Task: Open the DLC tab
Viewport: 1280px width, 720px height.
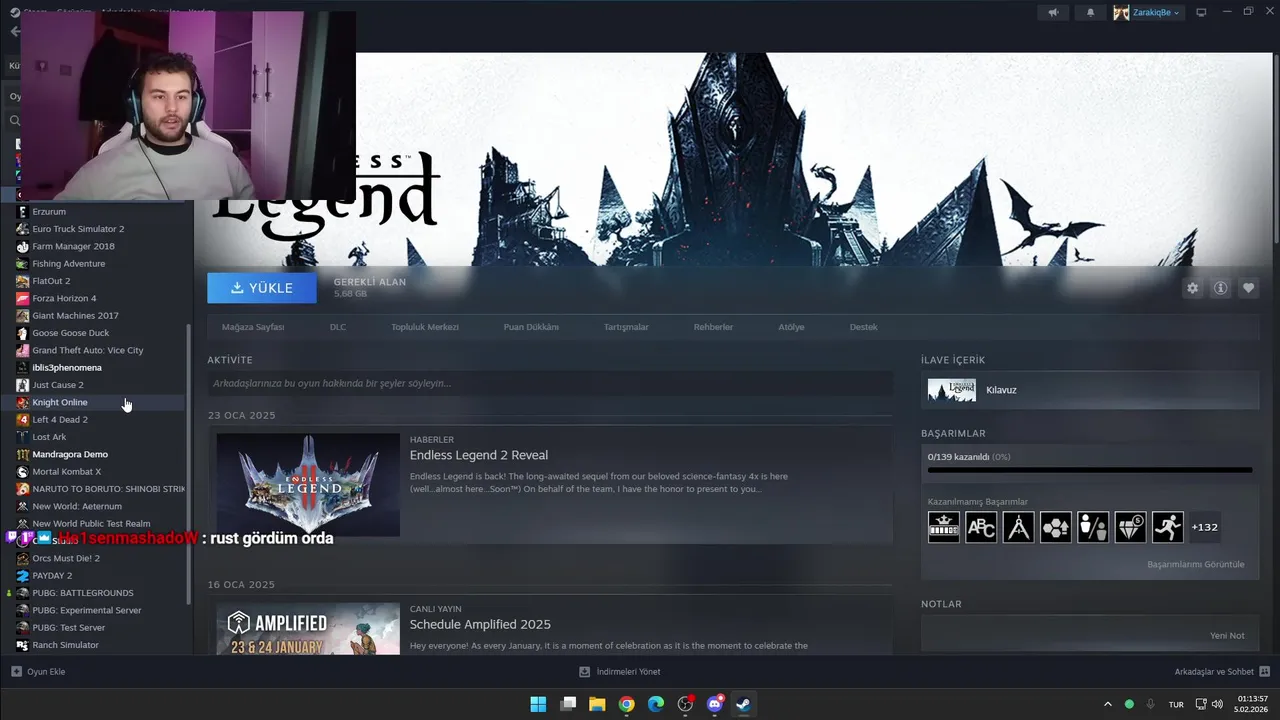Action: [x=338, y=327]
